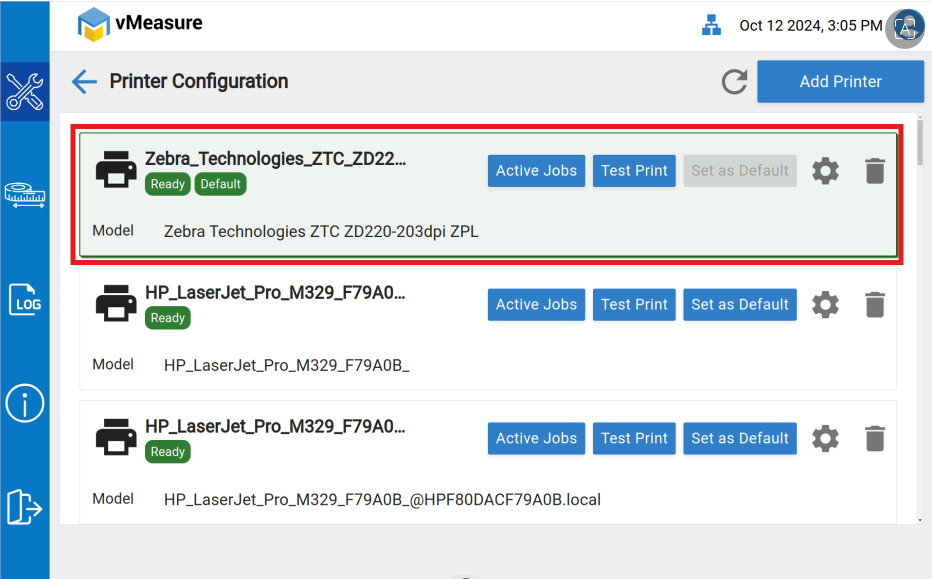Refresh the printer list

(735, 82)
